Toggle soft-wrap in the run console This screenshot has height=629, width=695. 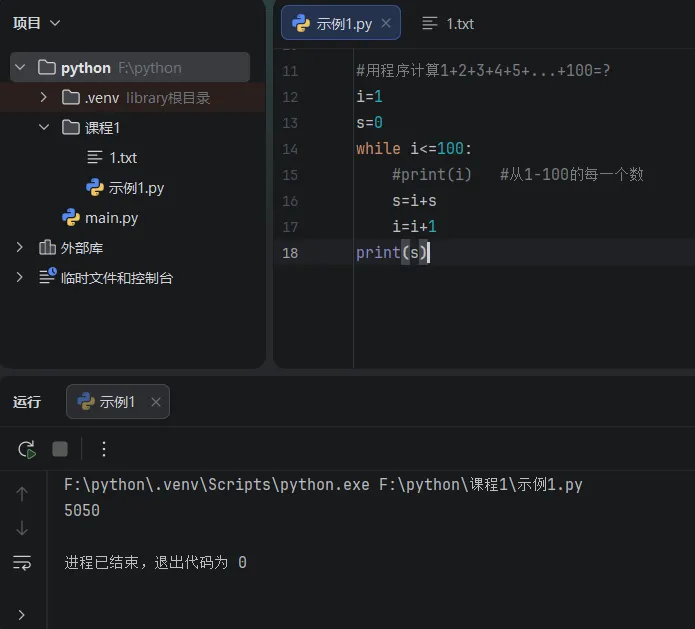click(22, 563)
